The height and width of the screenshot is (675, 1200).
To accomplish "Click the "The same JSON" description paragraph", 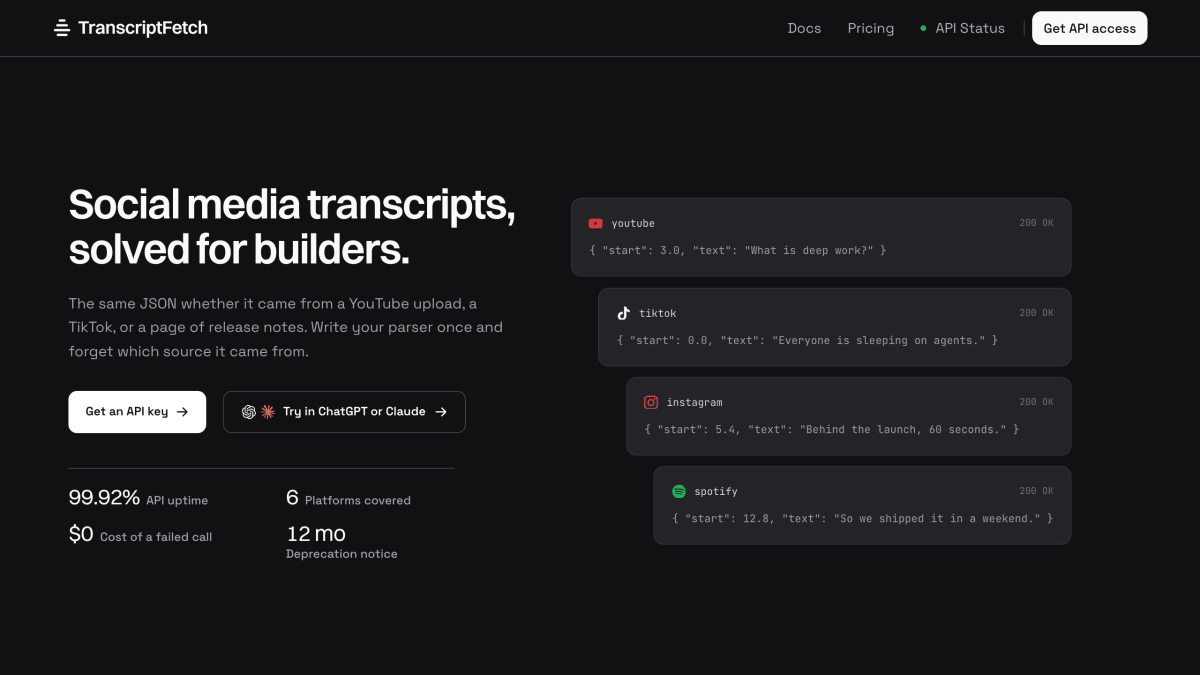I will 285,327.
